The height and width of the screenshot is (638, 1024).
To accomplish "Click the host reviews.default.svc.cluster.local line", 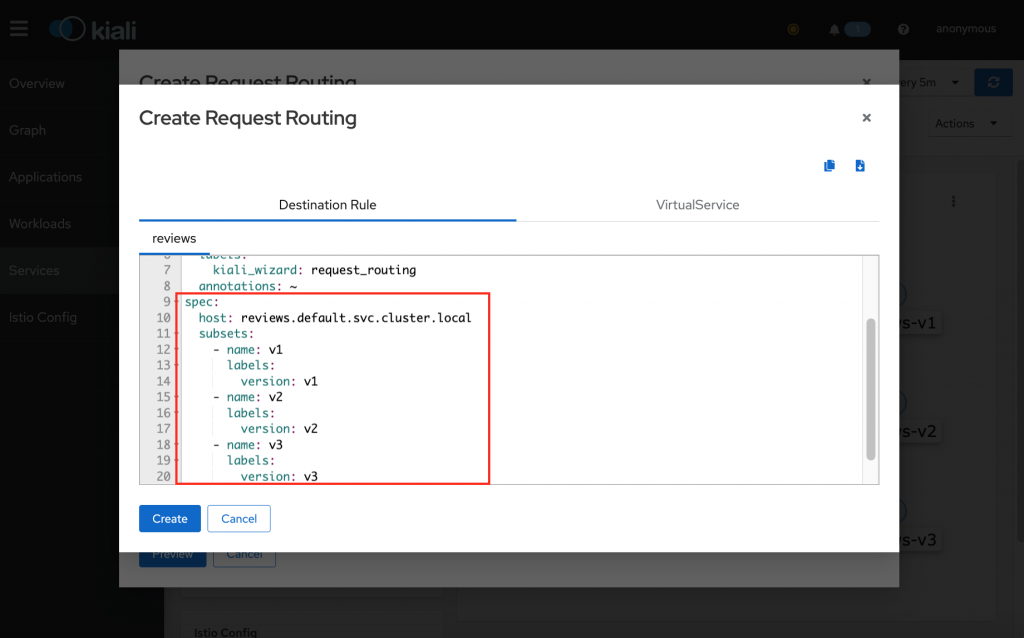I will pyautogui.click(x=335, y=318).
